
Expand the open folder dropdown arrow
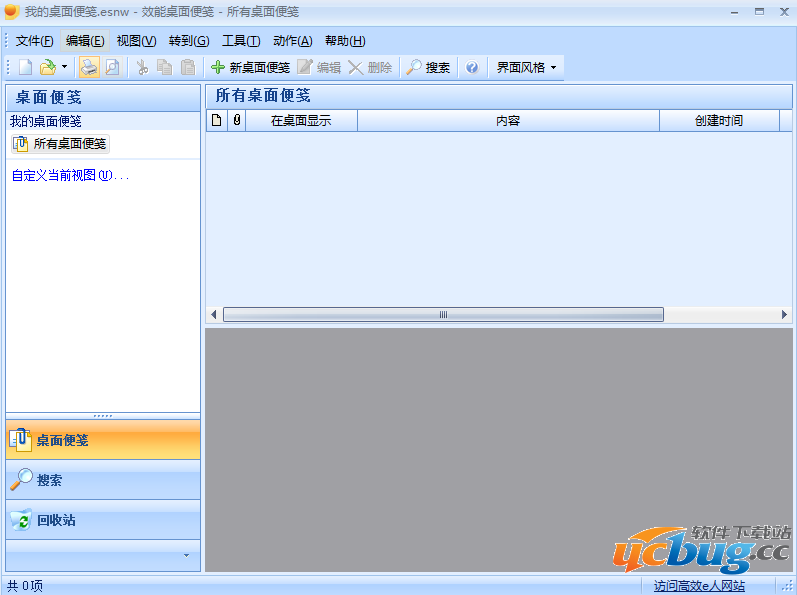point(64,67)
